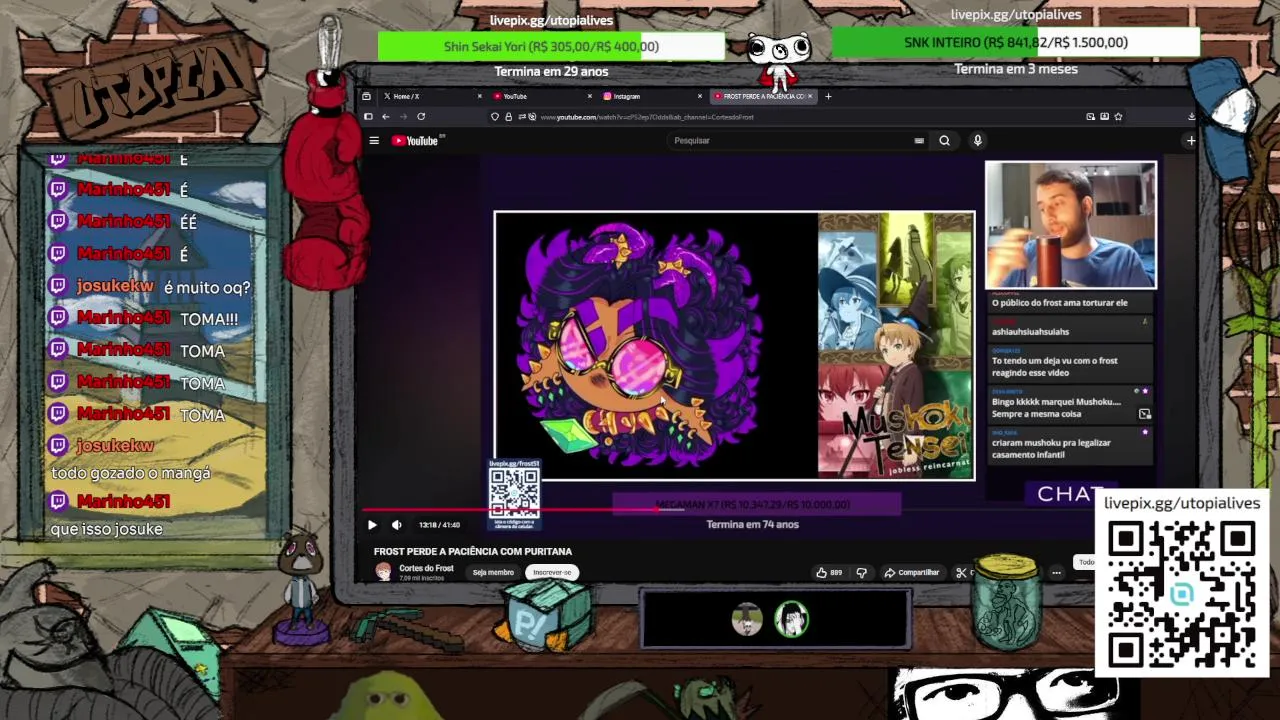This screenshot has height=720, width=1280.
Task: Click chat message 'todo gozado o mangá'
Action: 131,473
